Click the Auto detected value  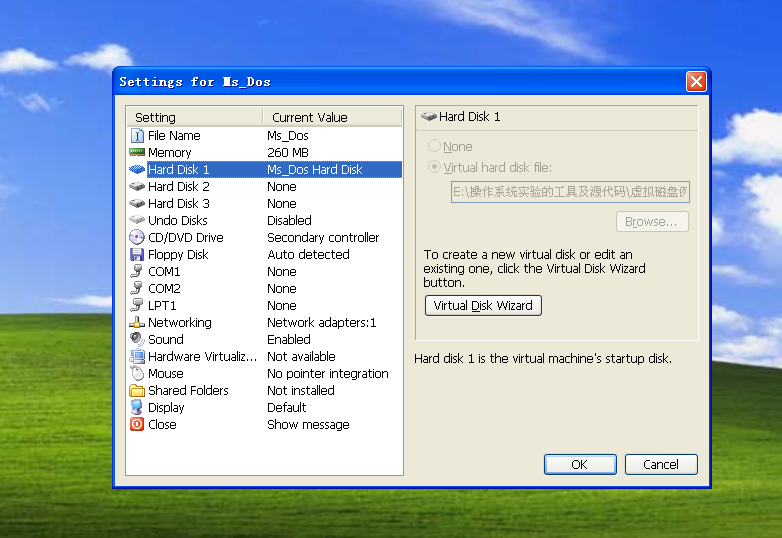click(x=308, y=254)
